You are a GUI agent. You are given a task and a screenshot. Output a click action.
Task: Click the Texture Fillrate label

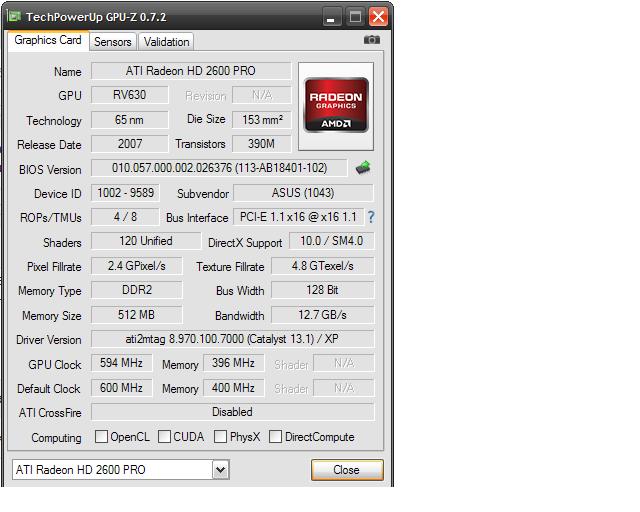230,267
